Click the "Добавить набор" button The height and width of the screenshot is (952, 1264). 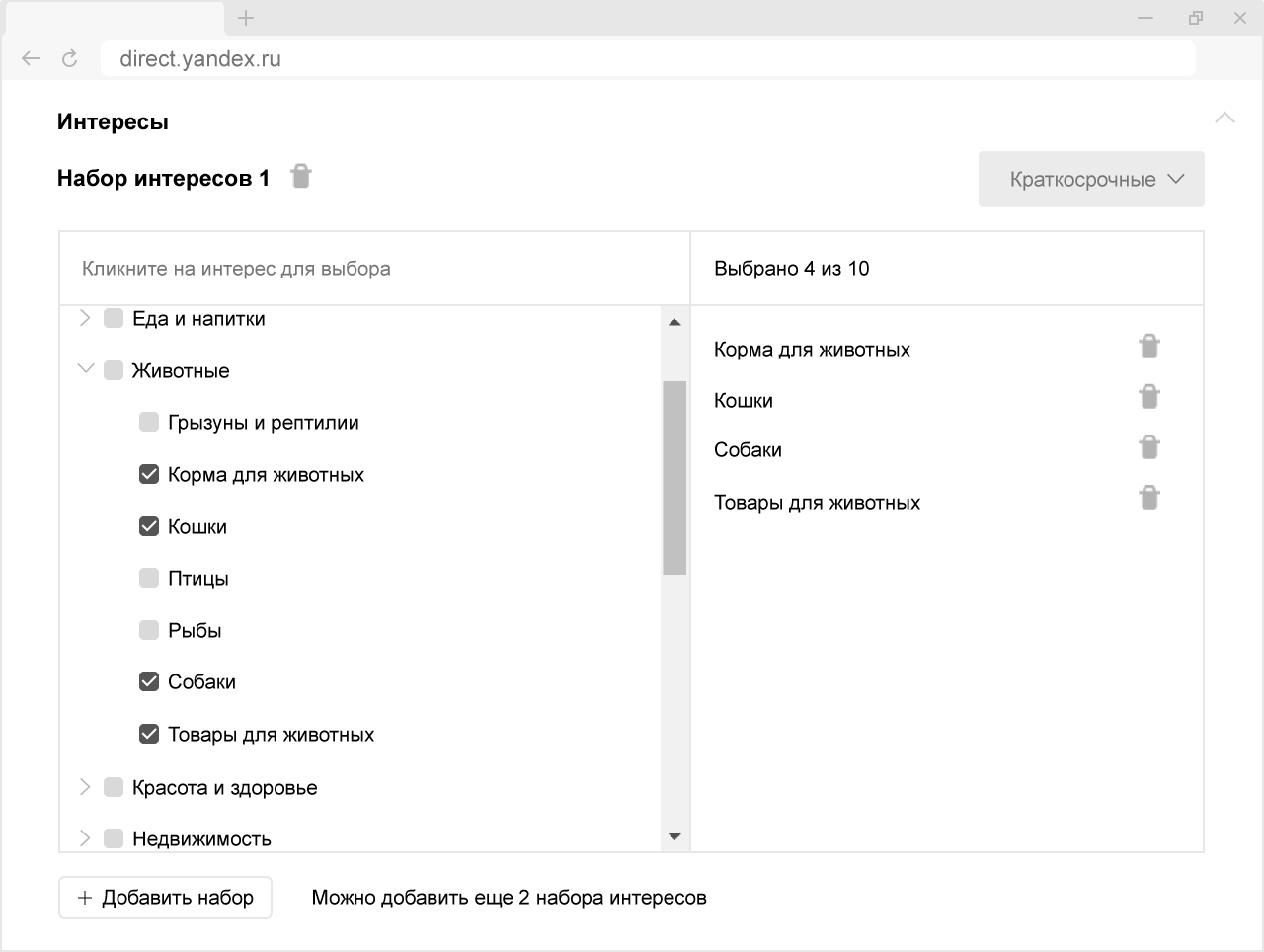tap(165, 898)
